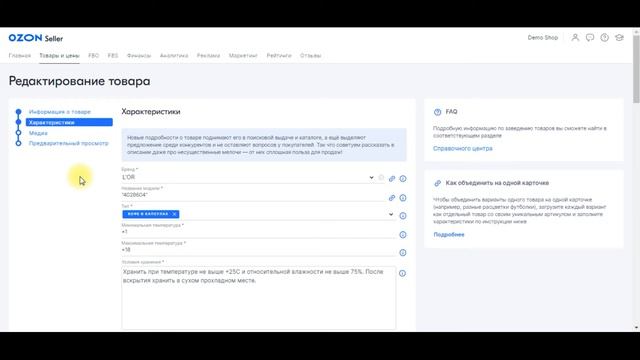The width and height of the screenshot is (640, 360).
Task: Click the faded icon beside brand dropdown arrow
Action: 381,178
